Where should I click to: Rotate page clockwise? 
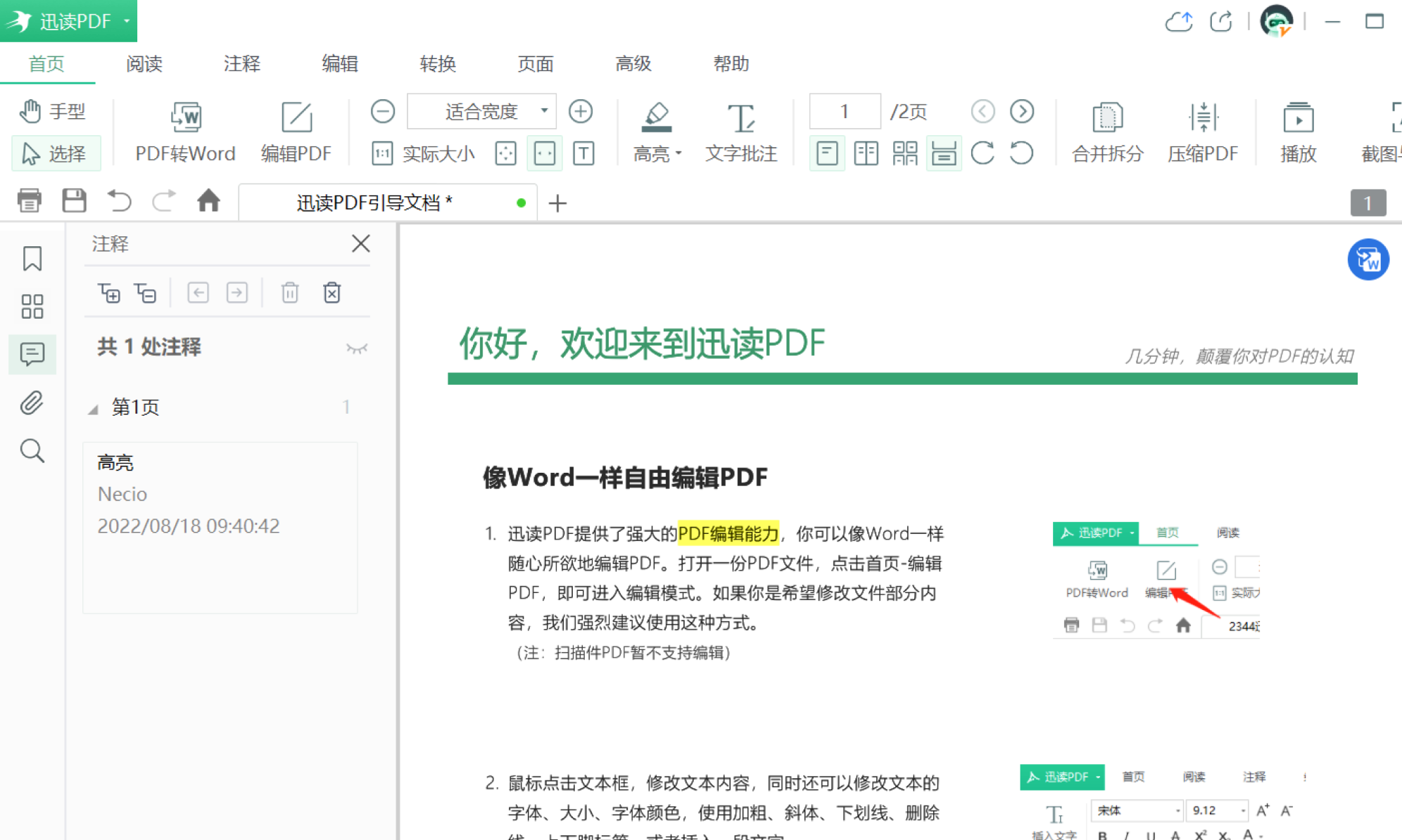click(983, 153)
